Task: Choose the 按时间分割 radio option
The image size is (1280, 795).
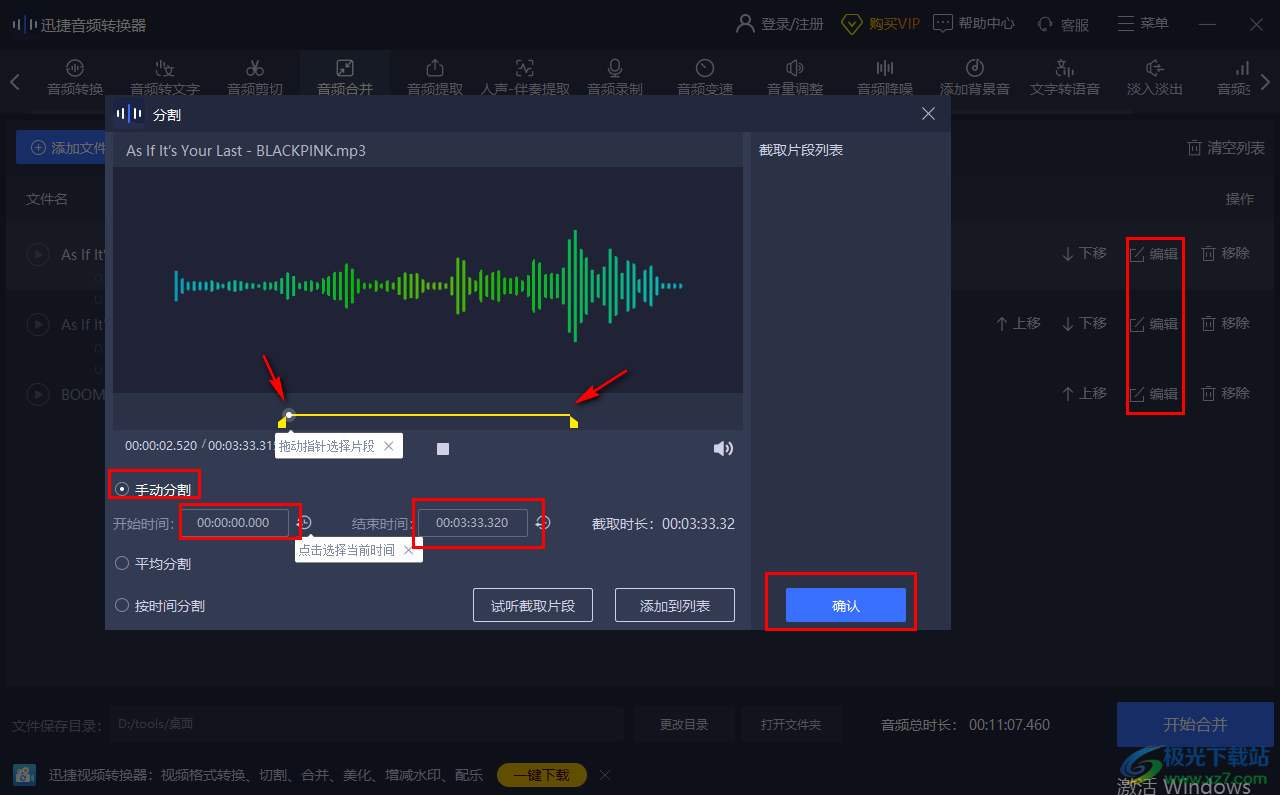Action: pyautogui.click(x=122, y=605)
